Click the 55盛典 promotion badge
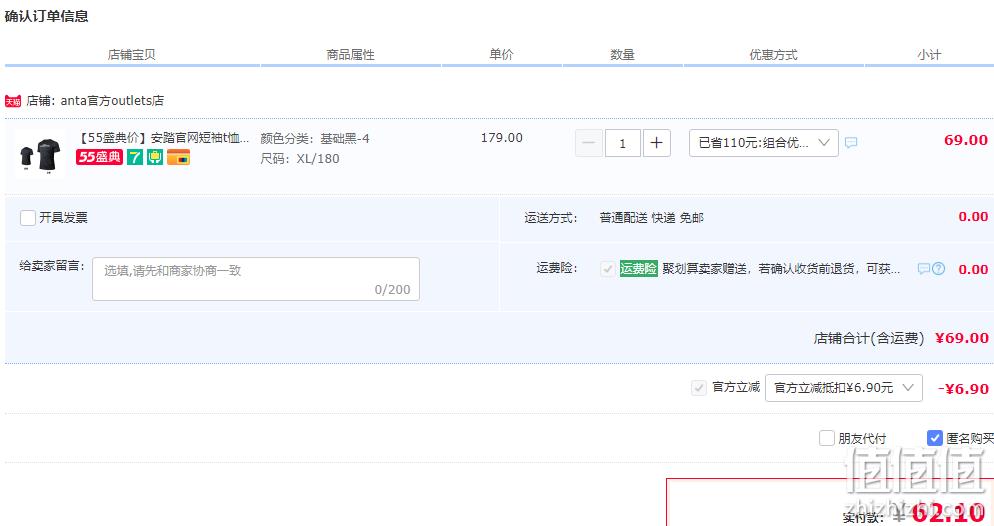 [100, 157]
